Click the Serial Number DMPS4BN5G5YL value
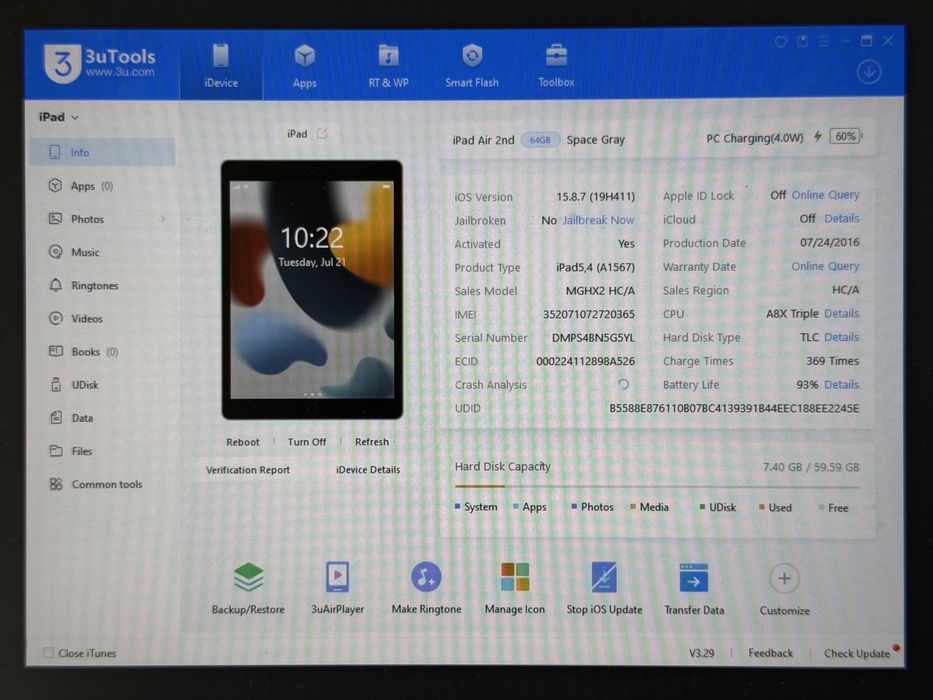Image resolution: width=933 pixels, height=700 pixels. tap(593, 338)
